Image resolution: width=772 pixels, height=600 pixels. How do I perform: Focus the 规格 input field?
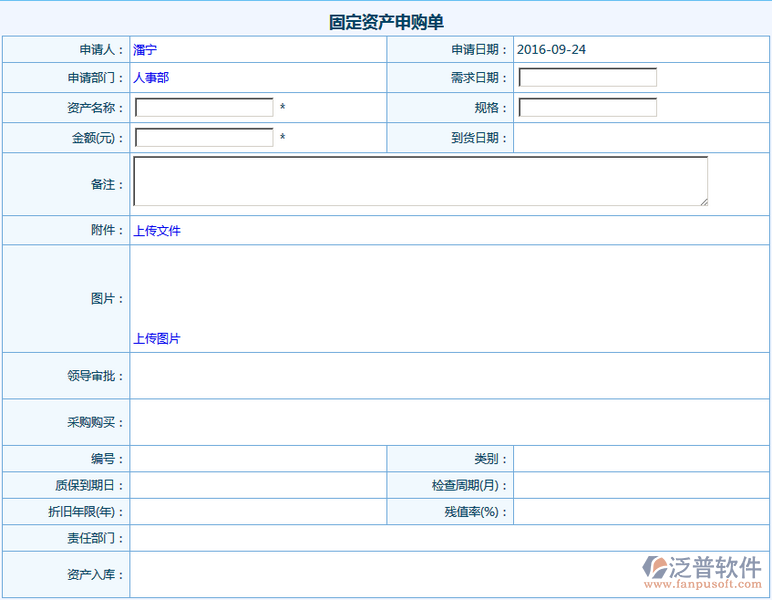pyautogui.click(x=587, y=108)
